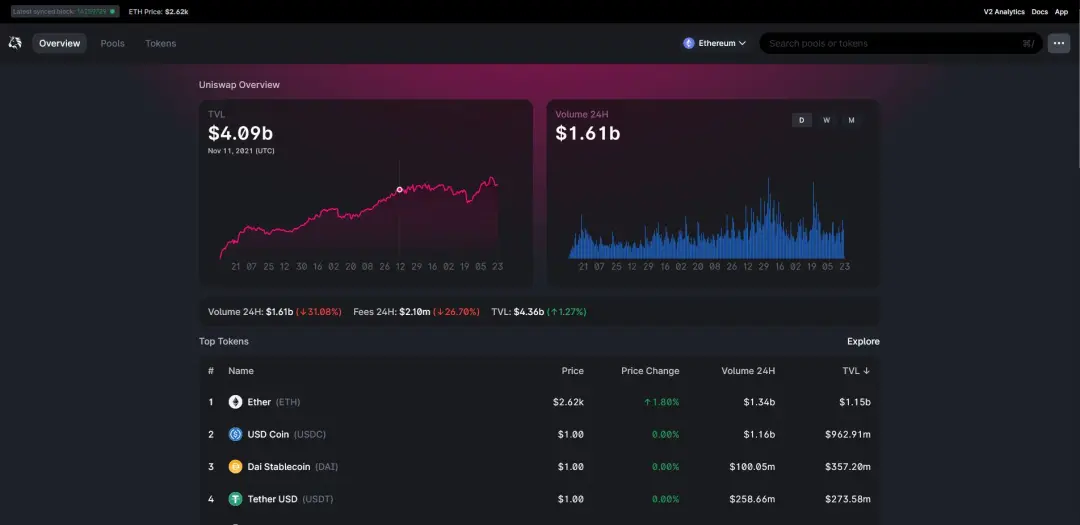
Task: Open the Ether (ETH) token row
Action: tap(539, 402)
